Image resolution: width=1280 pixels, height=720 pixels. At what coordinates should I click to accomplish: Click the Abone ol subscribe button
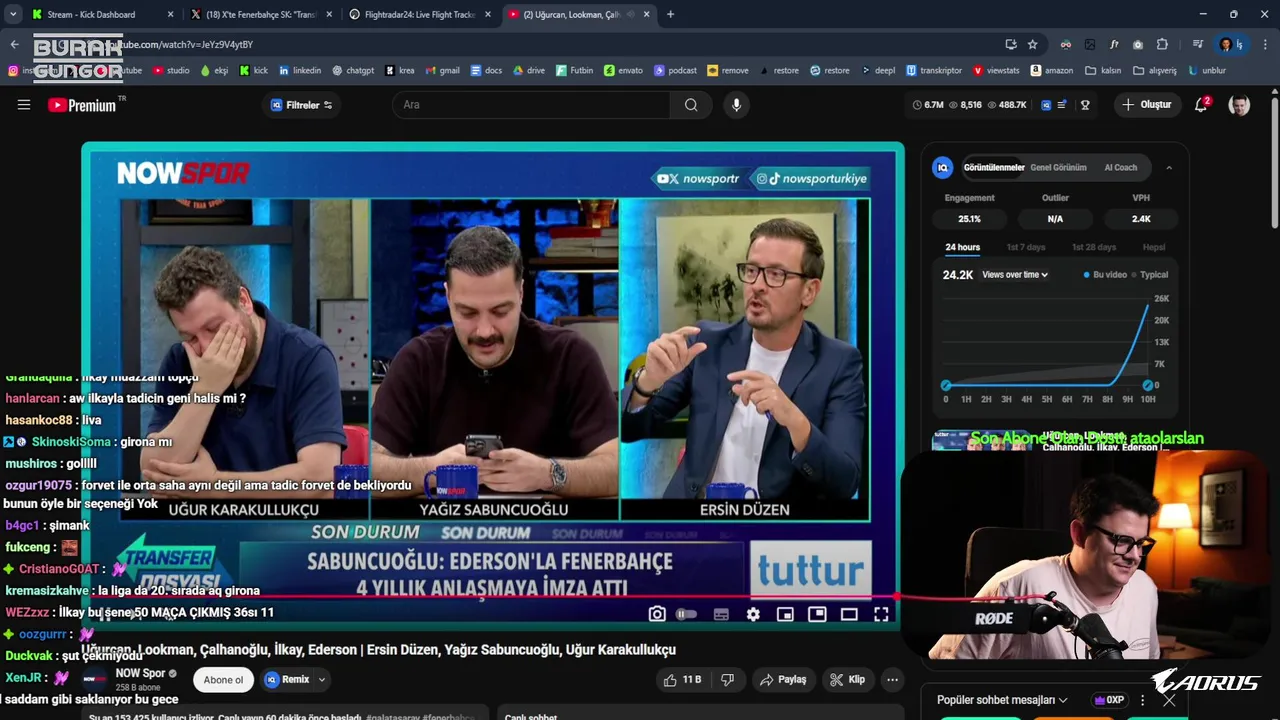(223, 680)
